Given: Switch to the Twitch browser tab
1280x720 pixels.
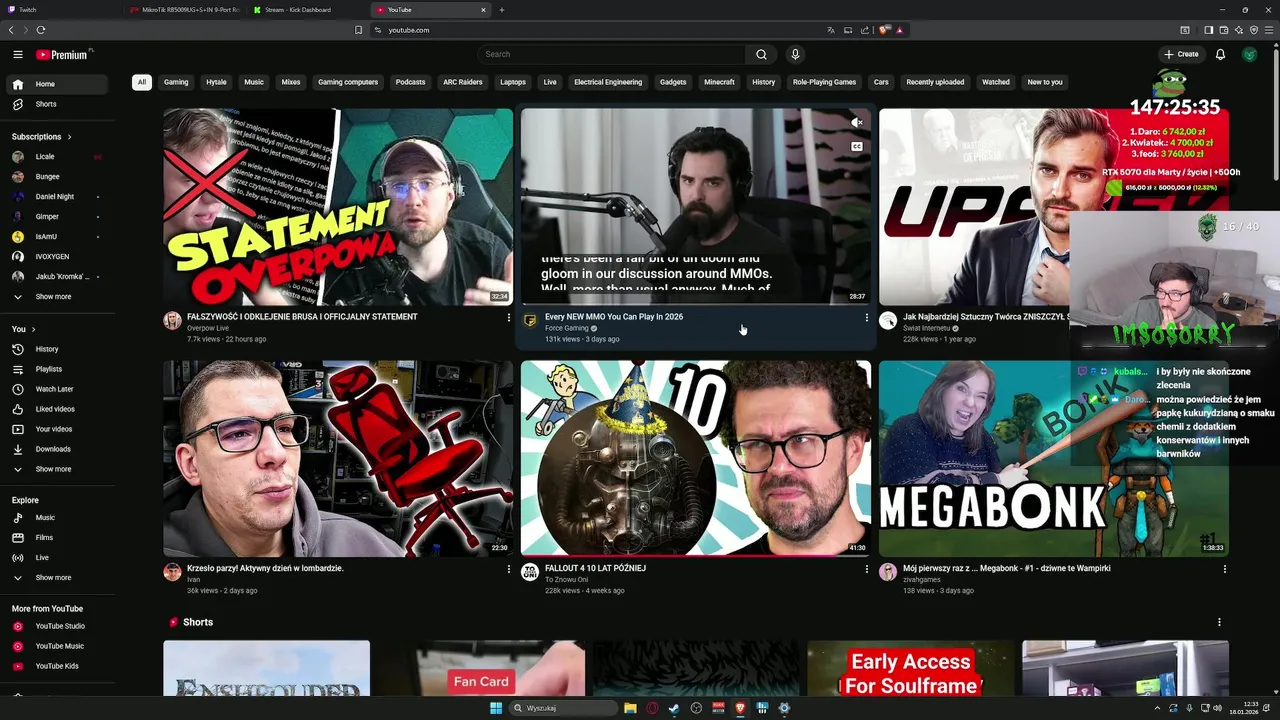Looking at the screenshot, I should click(x=60, y=10).
